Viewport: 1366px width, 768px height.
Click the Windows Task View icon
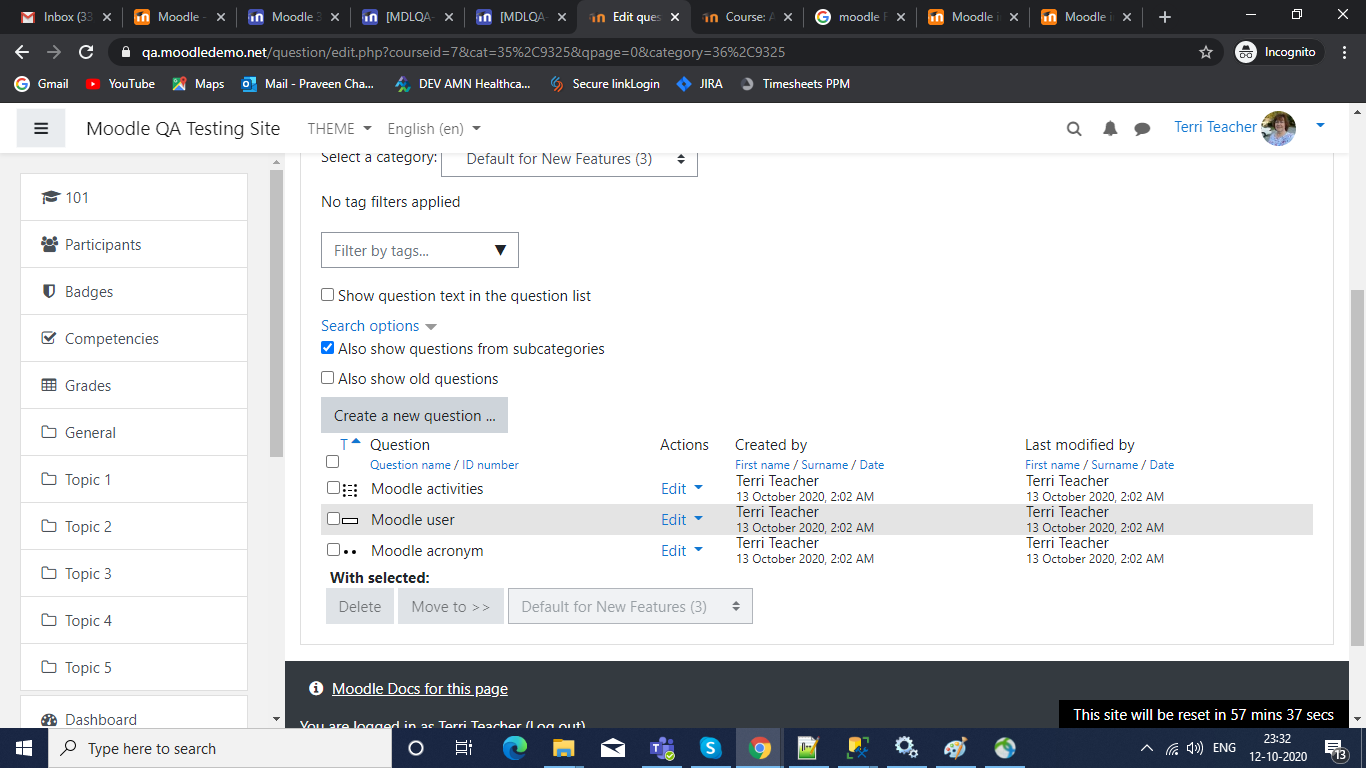(x=464, y=748)
